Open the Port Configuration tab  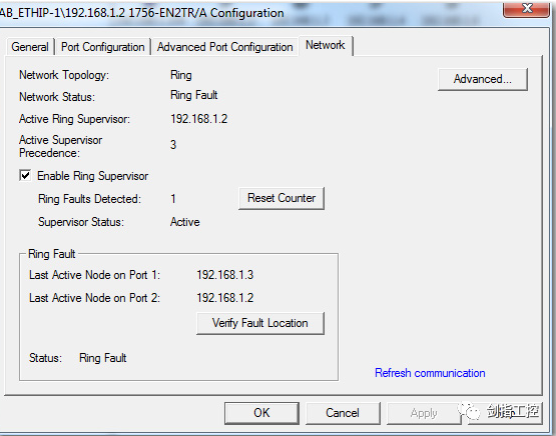point(103,47)
